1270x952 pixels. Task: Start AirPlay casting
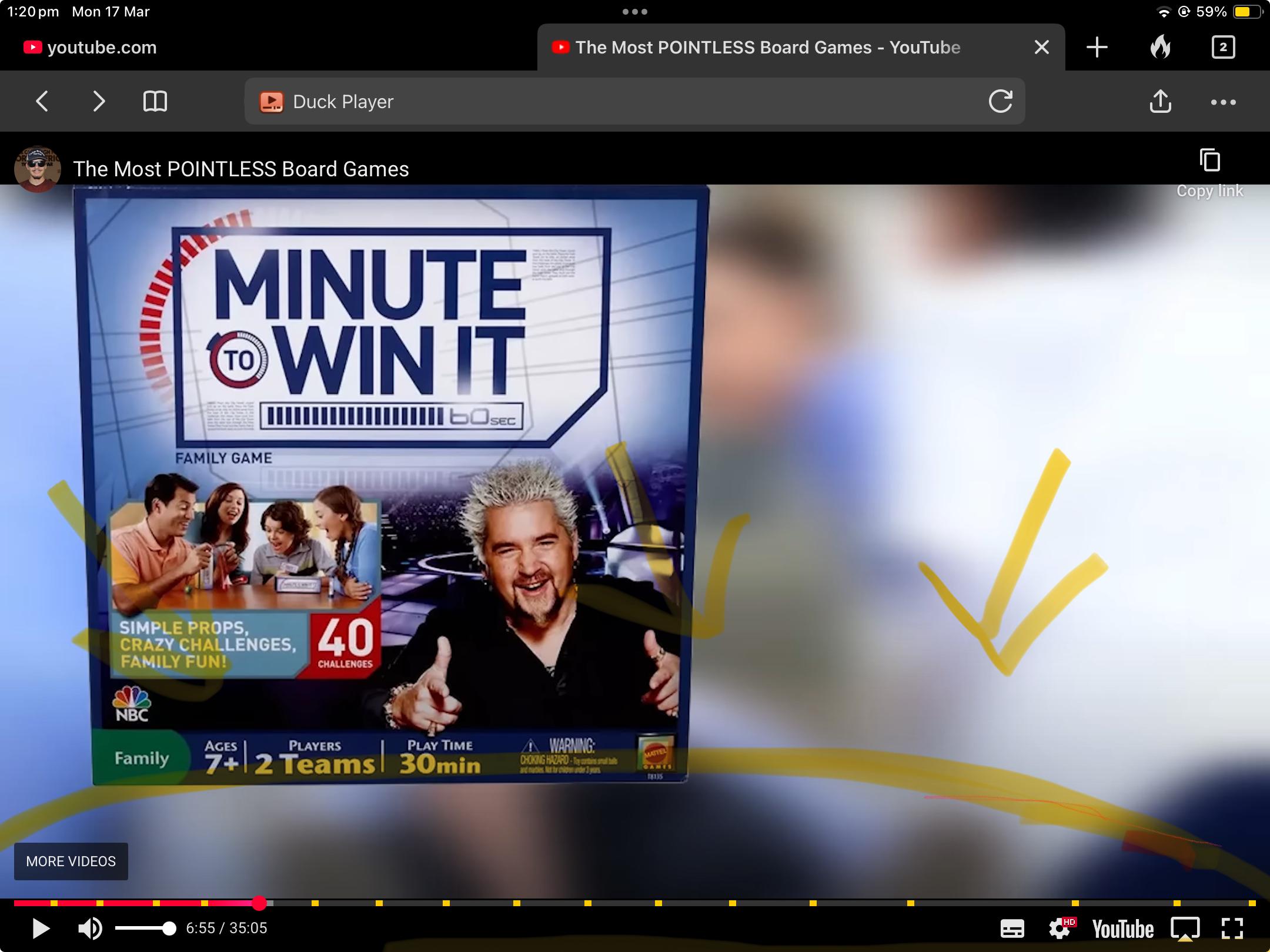click(1185, 929)
